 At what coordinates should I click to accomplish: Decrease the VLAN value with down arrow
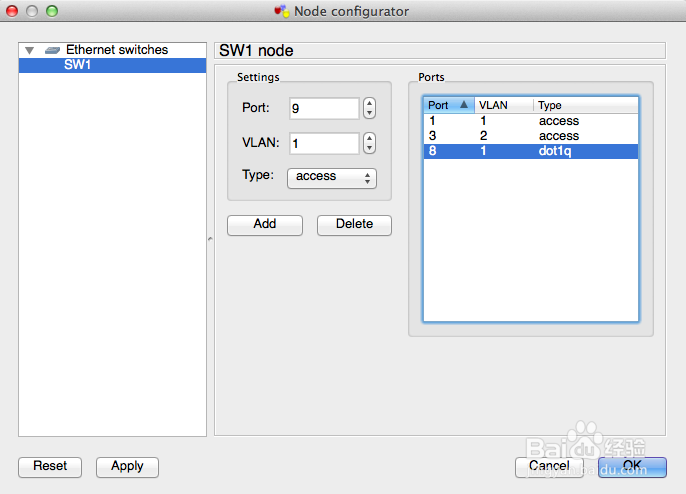pos(370,148)
